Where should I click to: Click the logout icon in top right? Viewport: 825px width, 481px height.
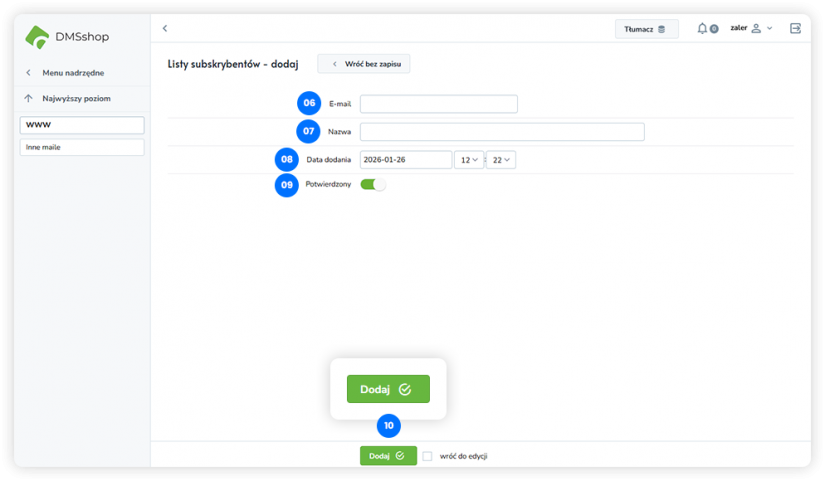pos(795,29)
